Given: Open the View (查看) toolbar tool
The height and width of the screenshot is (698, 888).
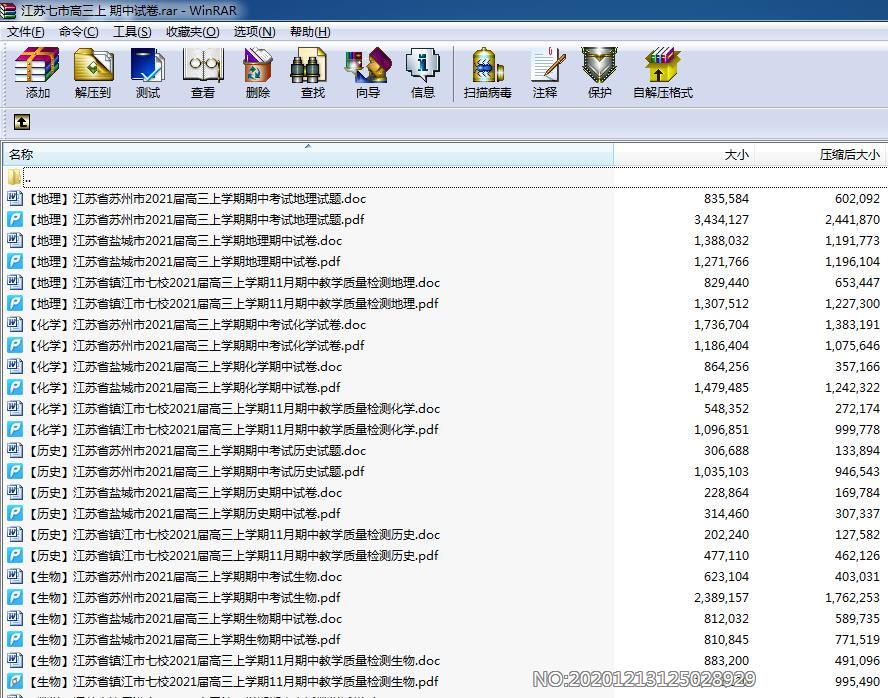Looking at the screenshot, I should tap(203, 73).
